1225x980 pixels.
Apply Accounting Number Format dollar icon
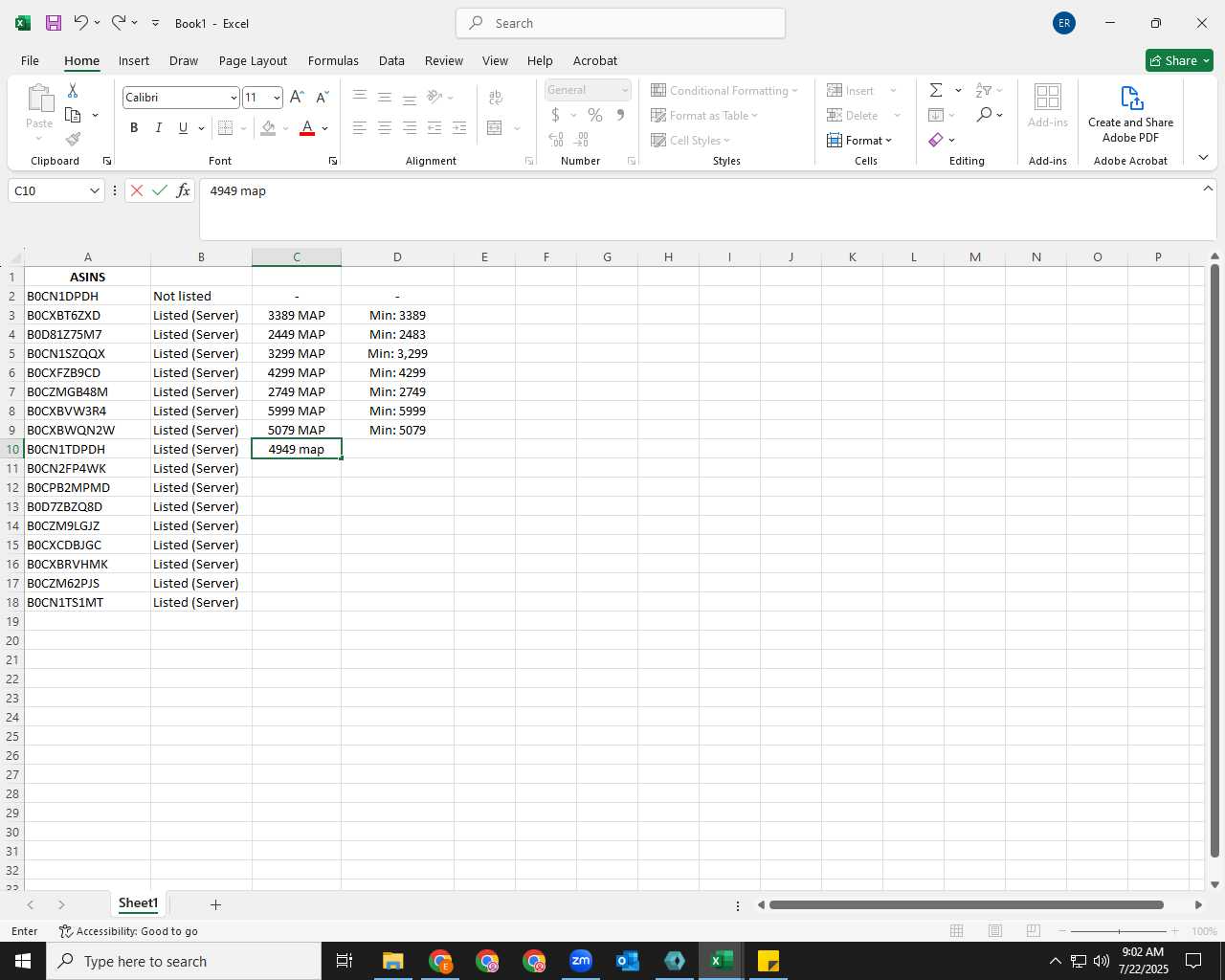click(x=555, y=115)
